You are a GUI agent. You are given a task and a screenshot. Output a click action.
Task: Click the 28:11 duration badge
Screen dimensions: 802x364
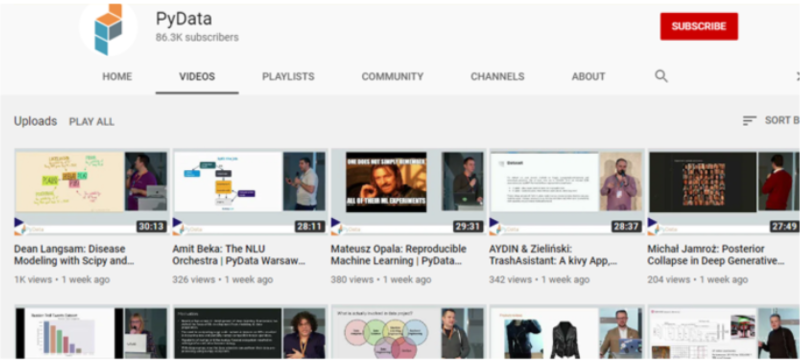310,226
